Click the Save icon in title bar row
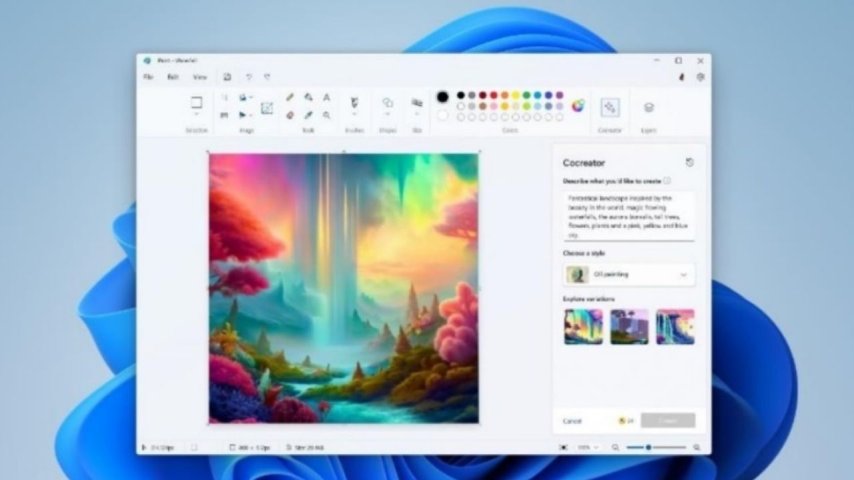 227,77
